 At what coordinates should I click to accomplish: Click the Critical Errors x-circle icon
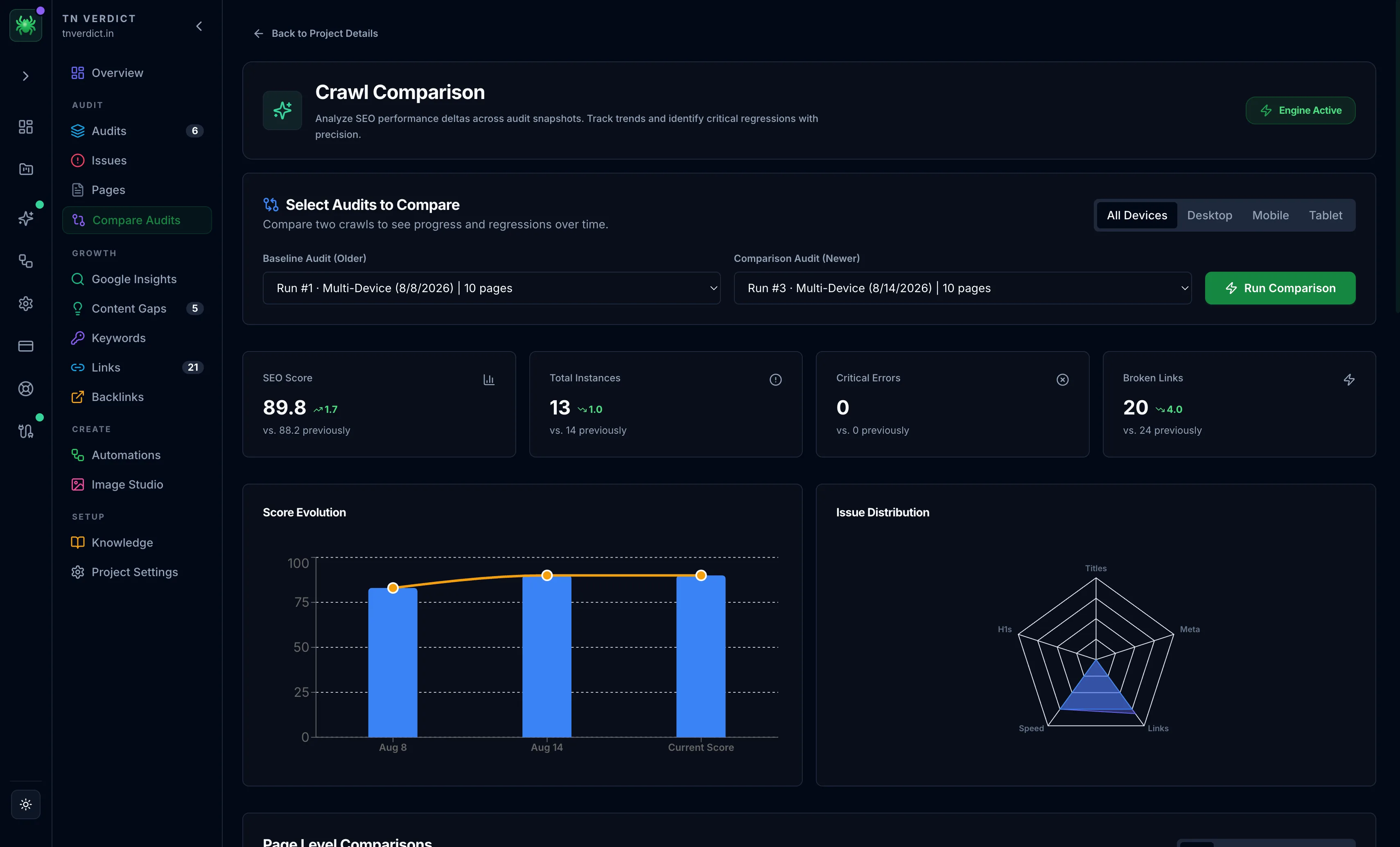click(1063, 379)
